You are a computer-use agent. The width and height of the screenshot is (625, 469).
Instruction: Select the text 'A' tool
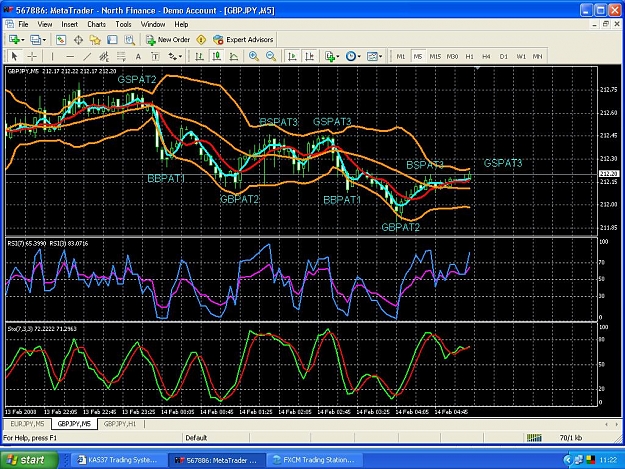pos(138,57)
